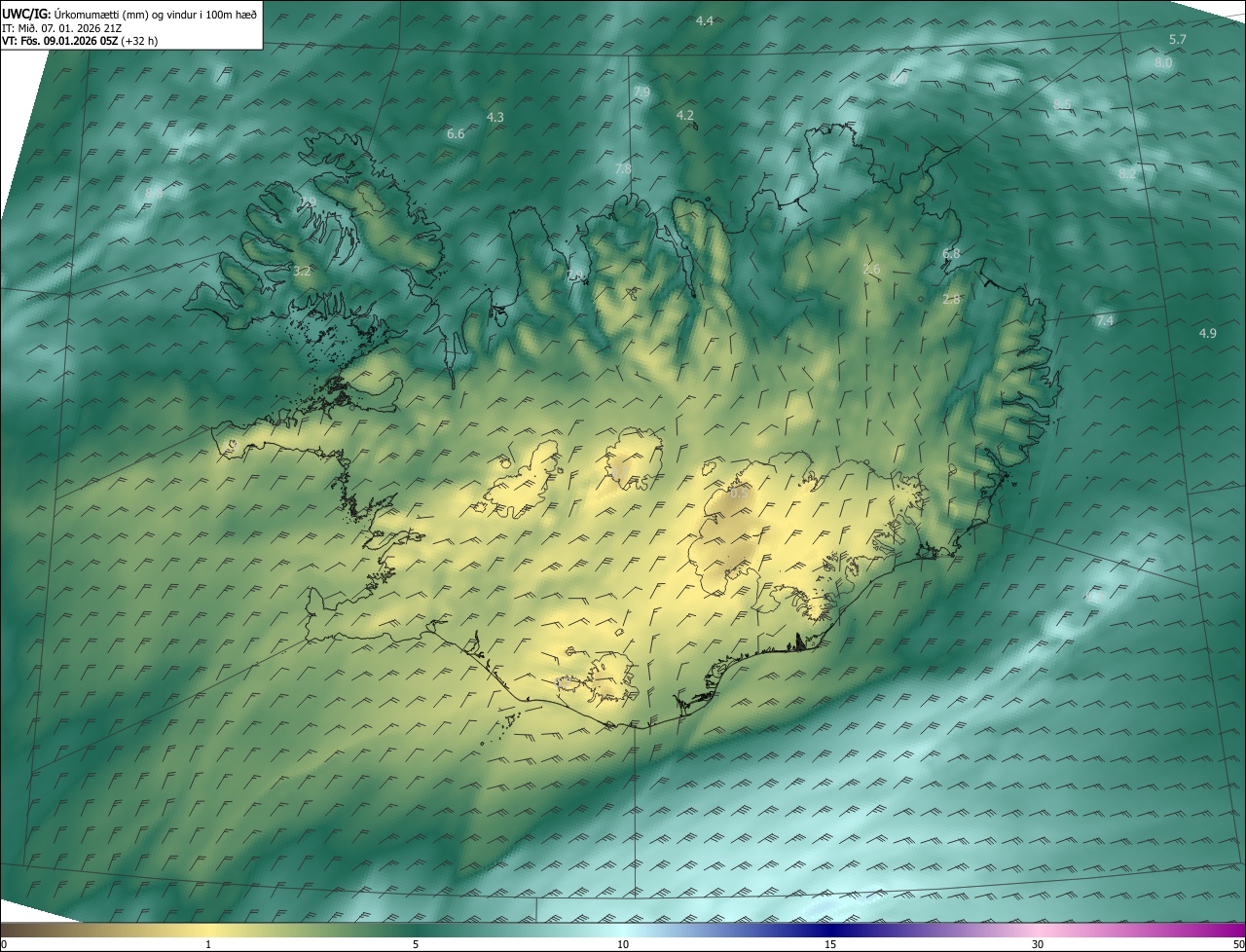Screen dimensions: 1246x952
Task: Click the 3.2 value in the Westfjords
Action: pyautogui.click(x=302, y=272)
